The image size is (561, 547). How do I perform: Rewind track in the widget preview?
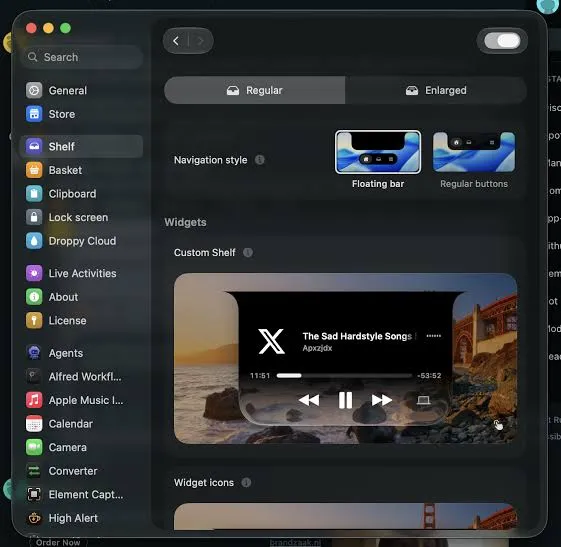(x=308, y=400)
